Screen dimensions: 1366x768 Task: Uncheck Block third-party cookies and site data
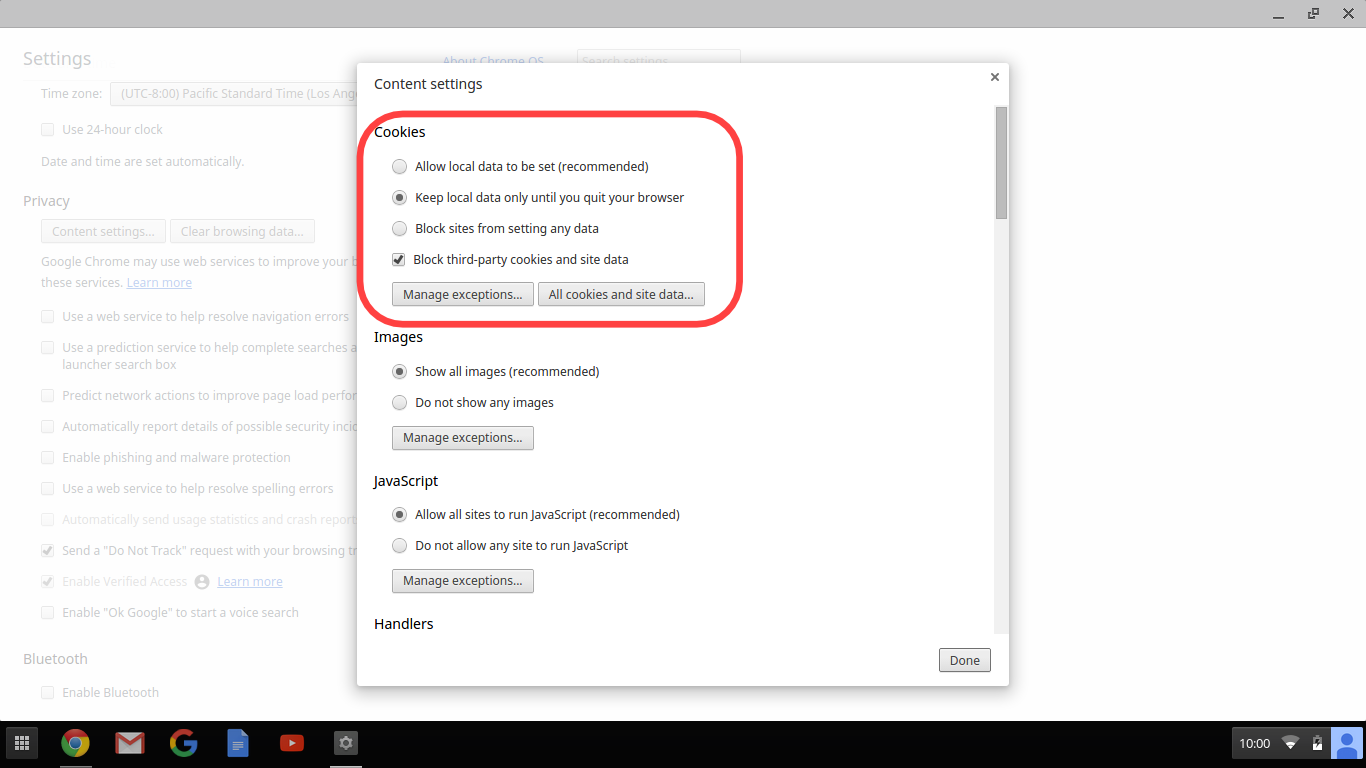400,260
